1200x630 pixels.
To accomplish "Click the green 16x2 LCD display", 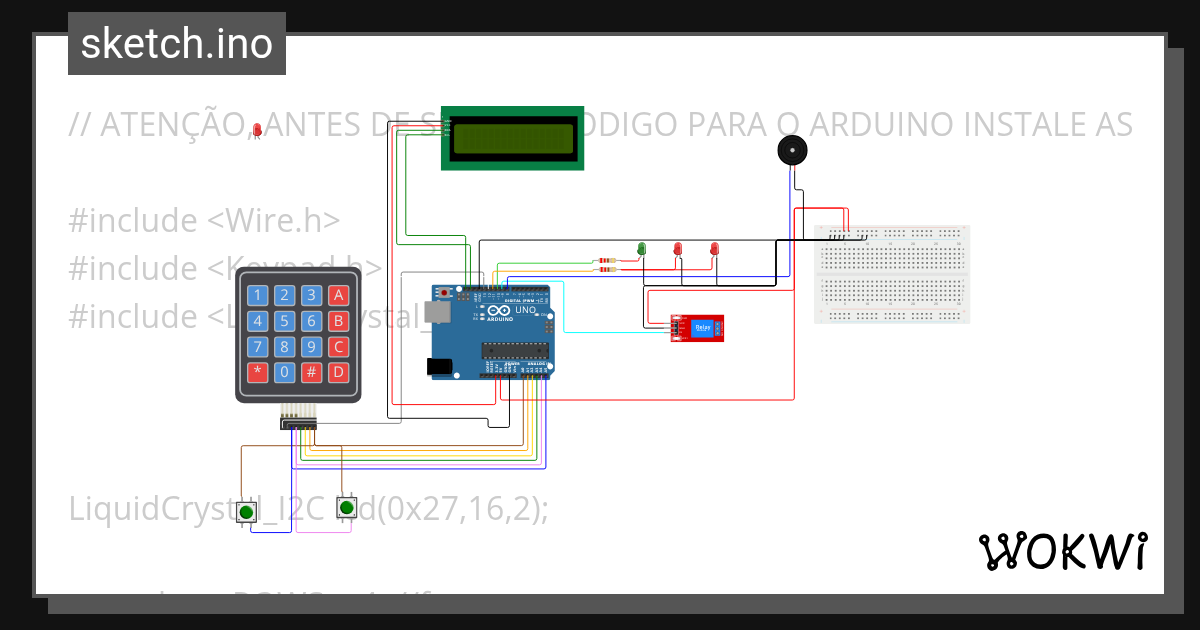I will [x=512, y=137].
